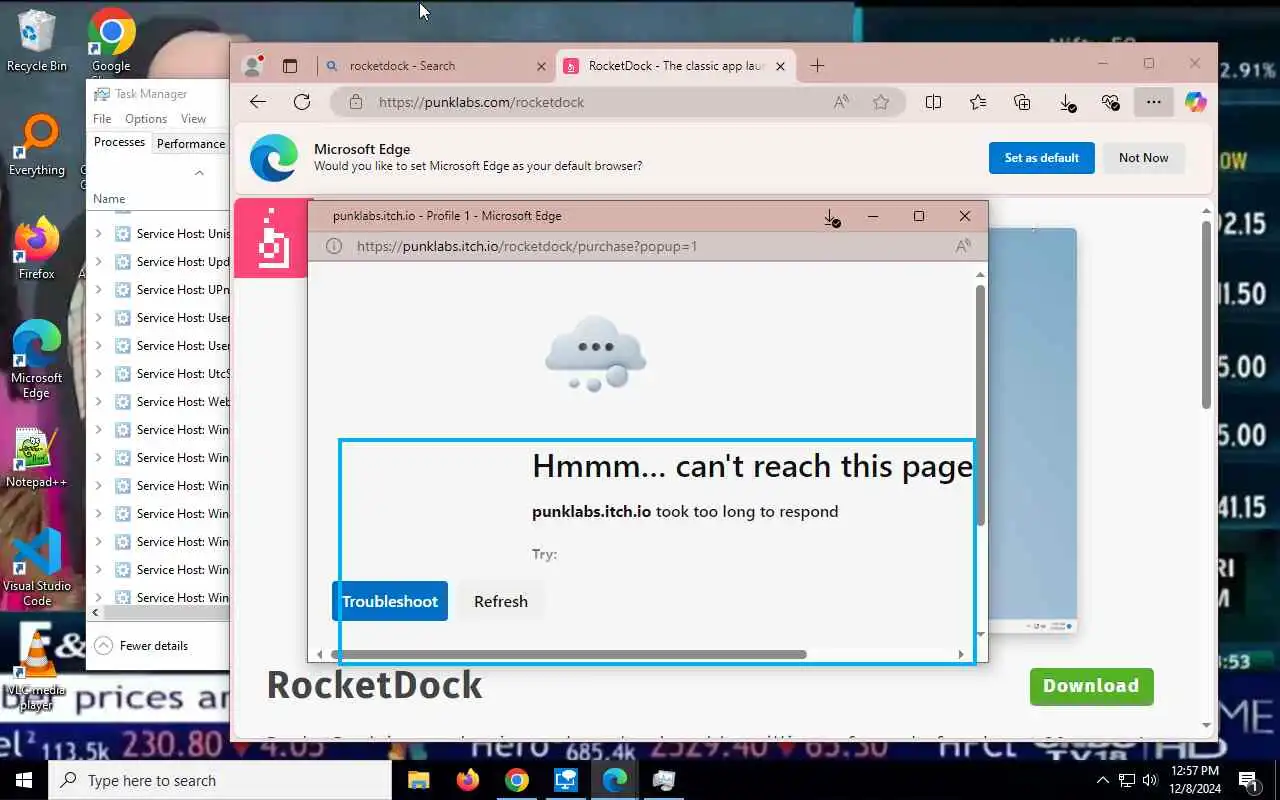Expand Service Host: UPn row
The width and height of the screenshot is (1280, 800).
click(98, 290)
